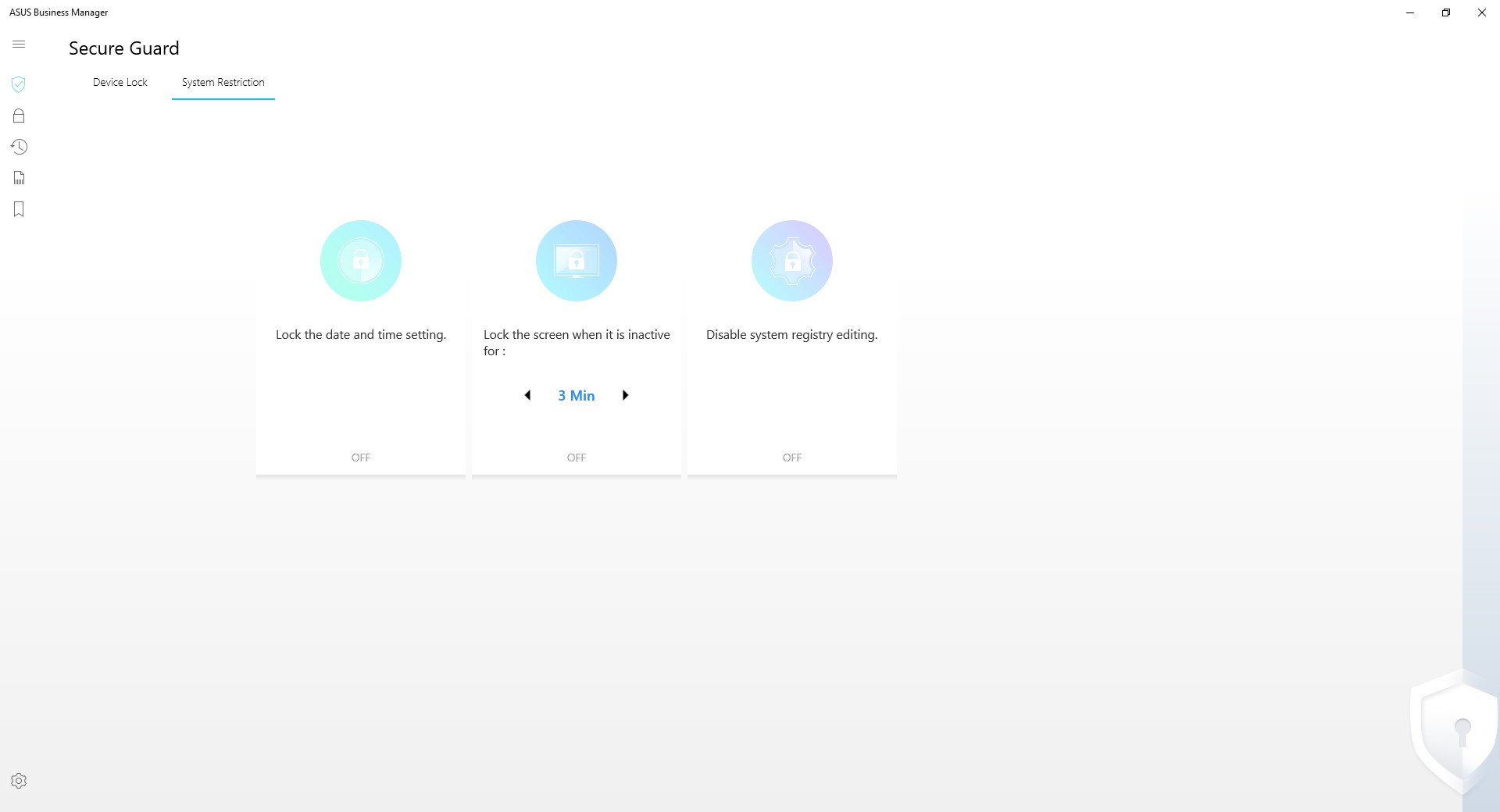Click the 3 Min inactivity value
Viewport: 1500px width, 812px height.
tap(576, 396)
